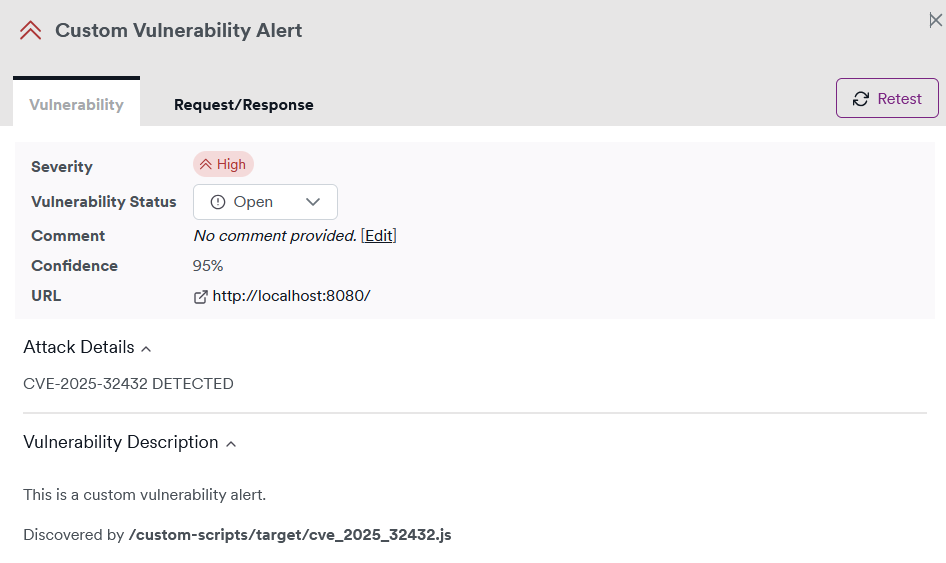
Task: Collapse the Vulnerability Description section
Action: coord(231,444)
